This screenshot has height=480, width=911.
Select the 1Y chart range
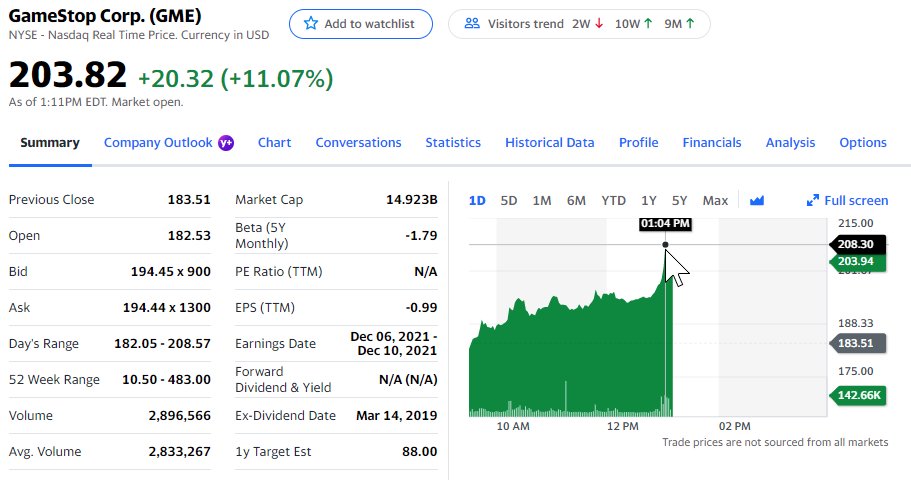click(648, 200)
